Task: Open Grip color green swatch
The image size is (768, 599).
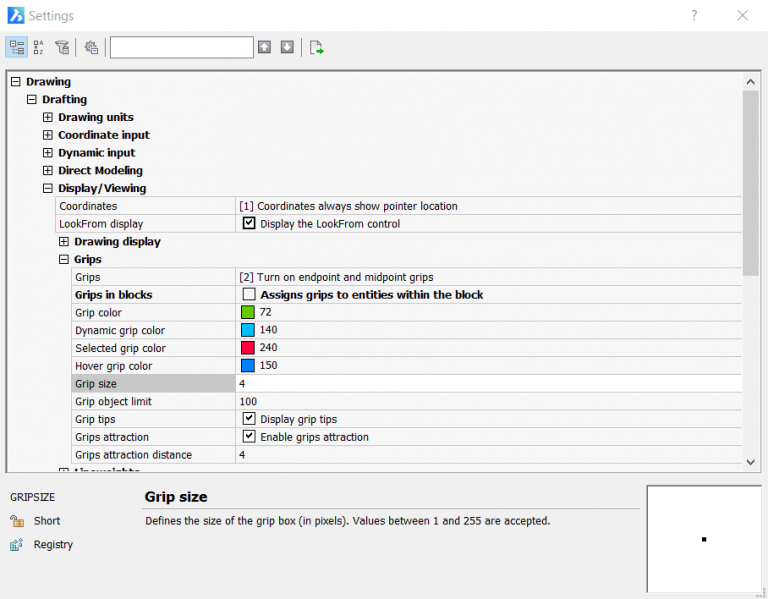Action: click(x=248, y=312)
